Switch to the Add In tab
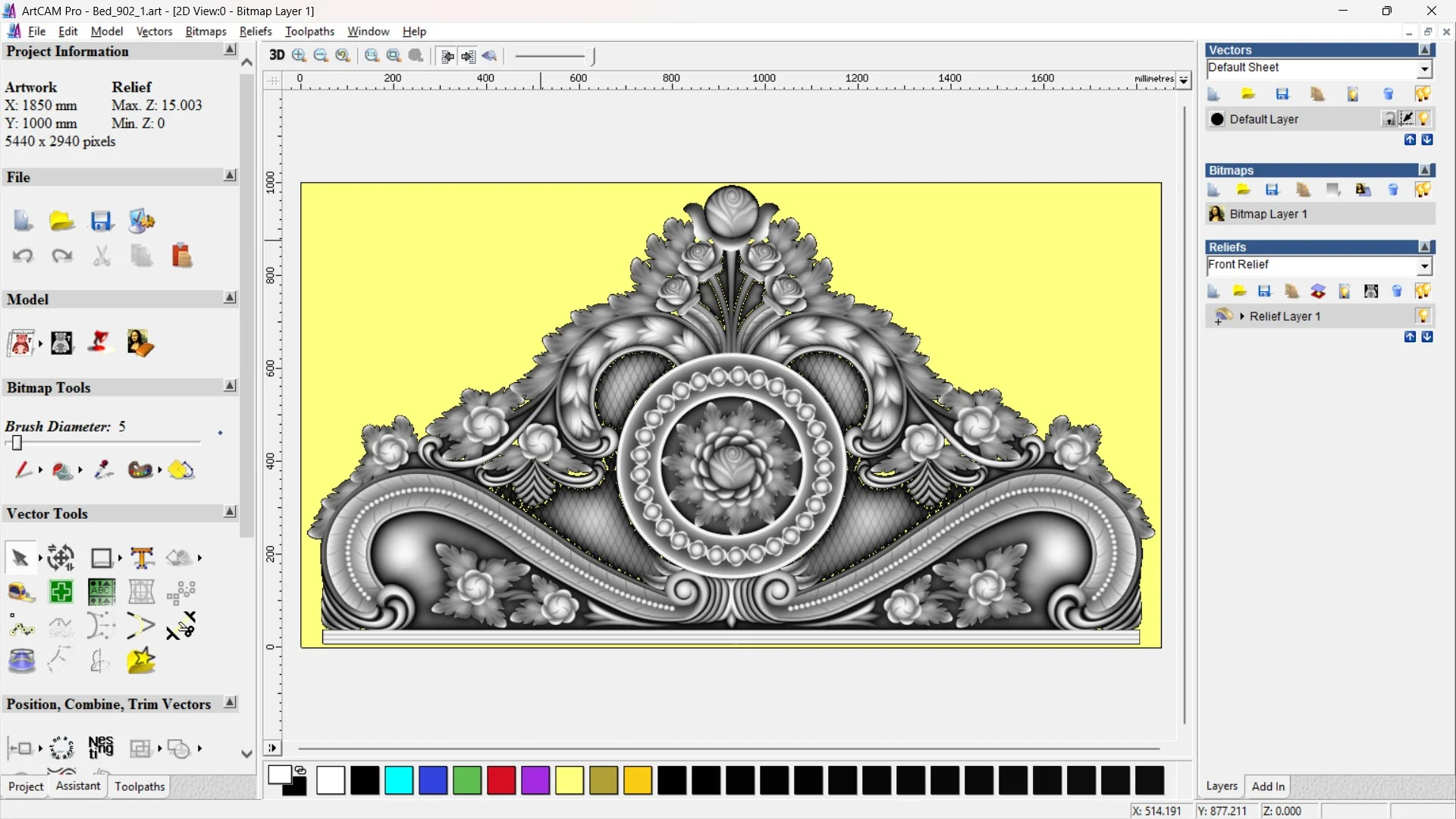 pos(1267,786)
